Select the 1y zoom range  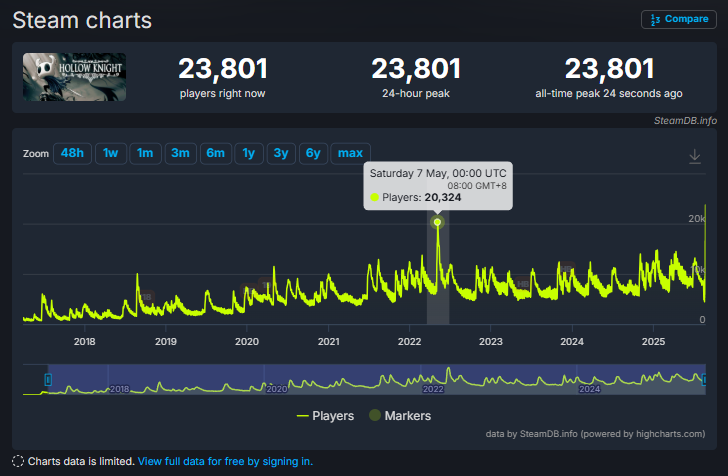click(x=249, y=153)
